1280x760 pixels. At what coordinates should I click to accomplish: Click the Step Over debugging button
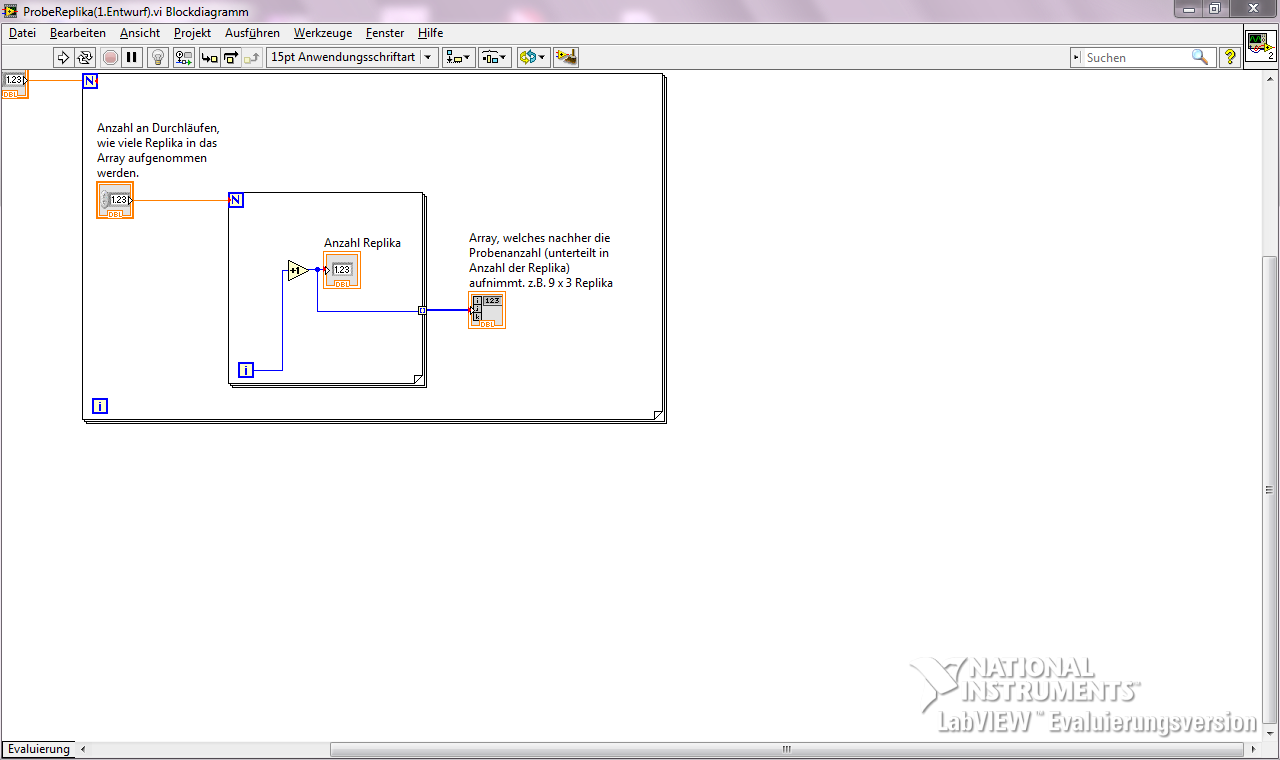point(230,57)
